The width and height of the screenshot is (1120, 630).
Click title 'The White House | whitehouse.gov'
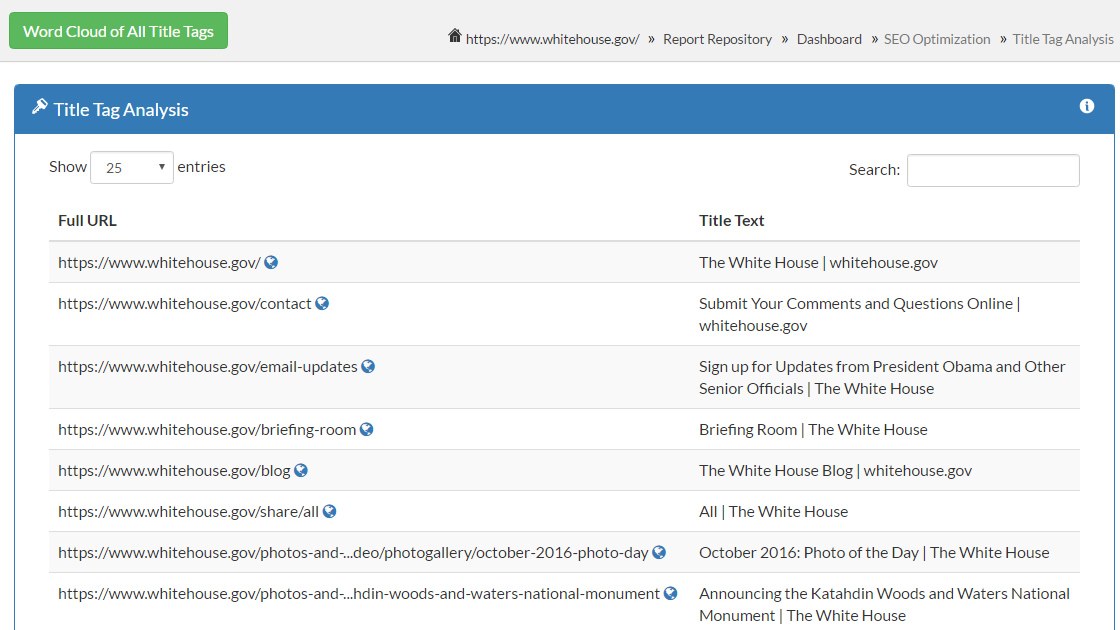pos(818,262)
